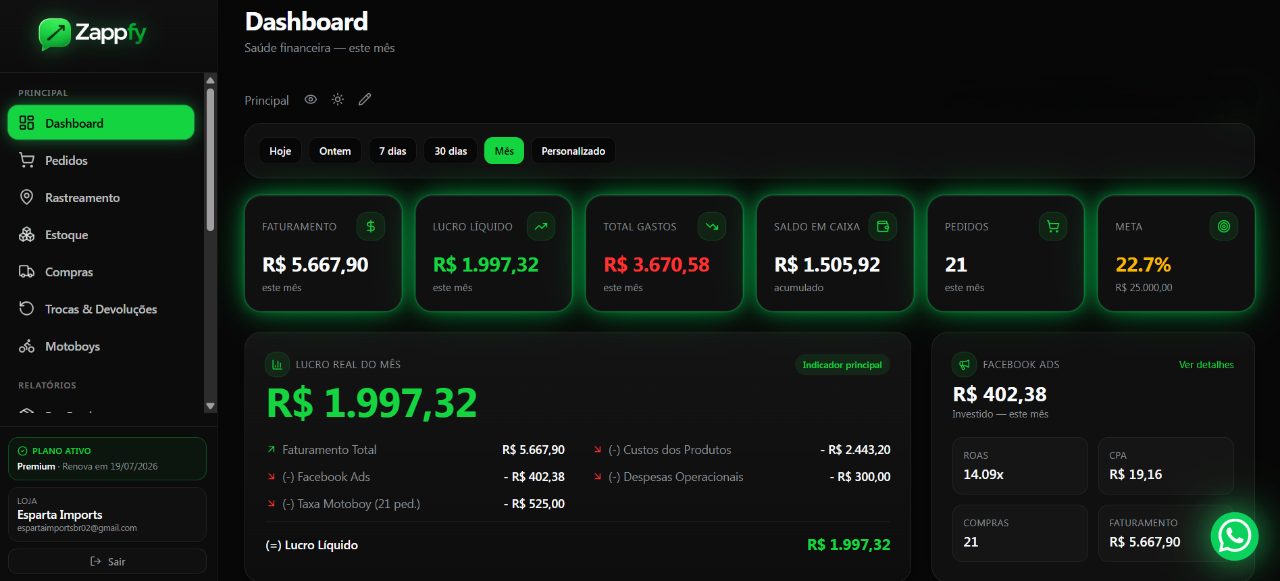Click the sidebar scroll up arrow
This screenshot has height=581, width=1280.
[210, 80]
